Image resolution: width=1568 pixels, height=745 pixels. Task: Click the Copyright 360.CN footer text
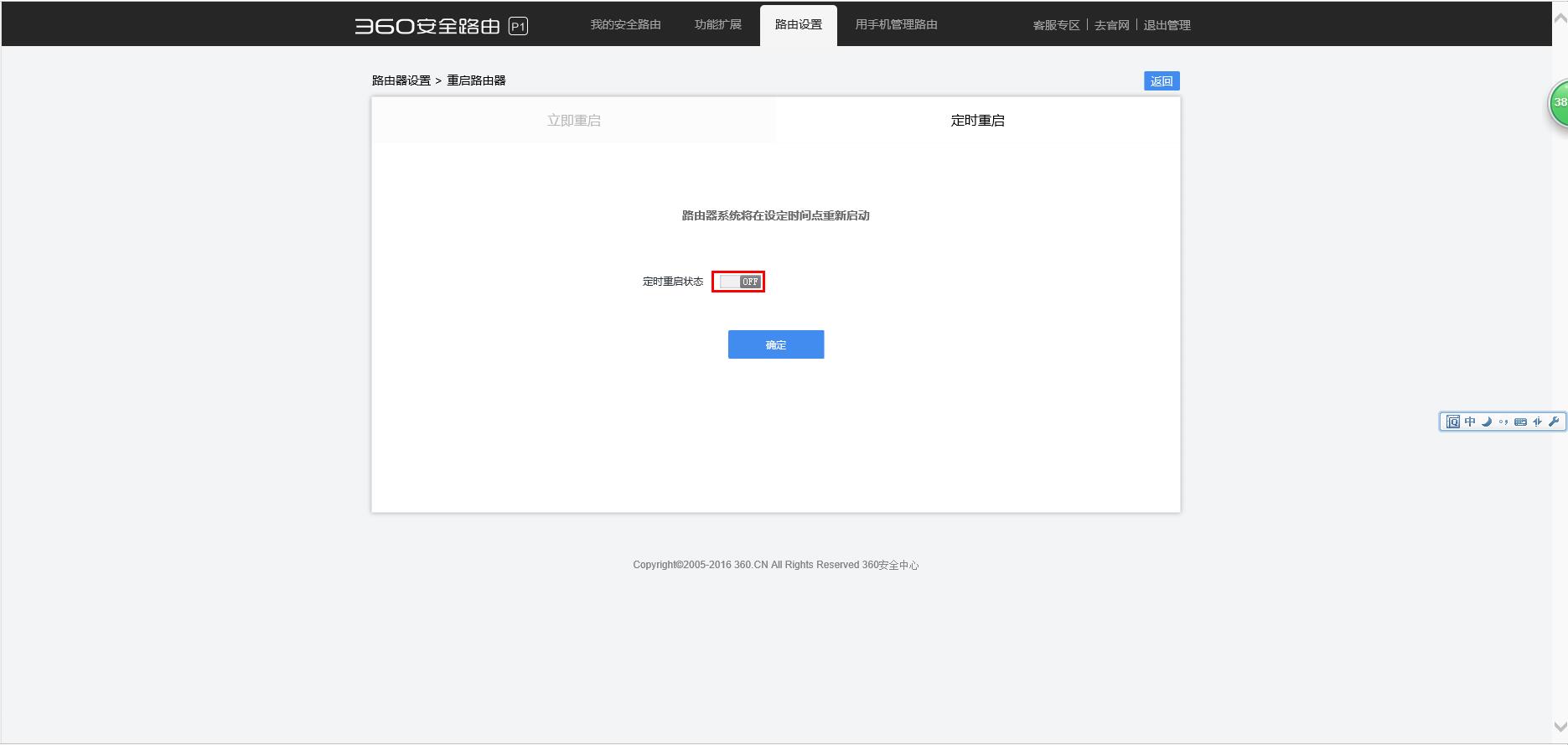click(776, 565)
